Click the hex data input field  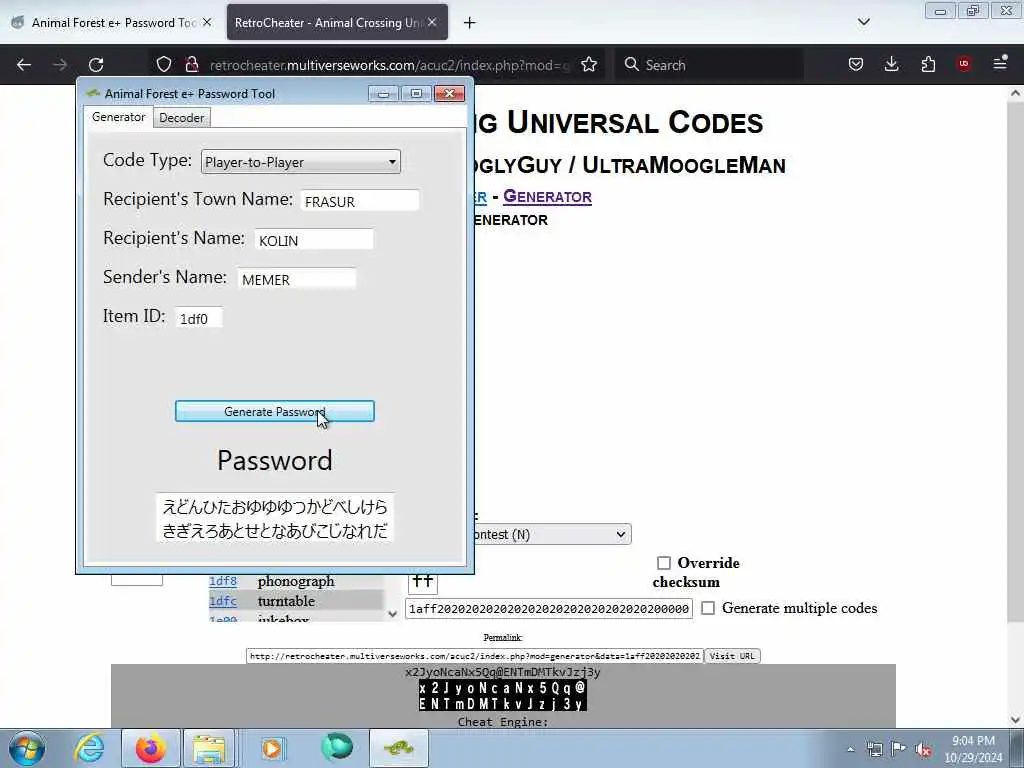[x=549, y=609]
